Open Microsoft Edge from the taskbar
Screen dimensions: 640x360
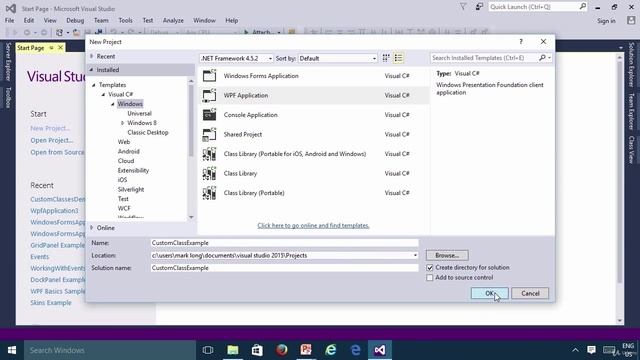pos(355,350)
